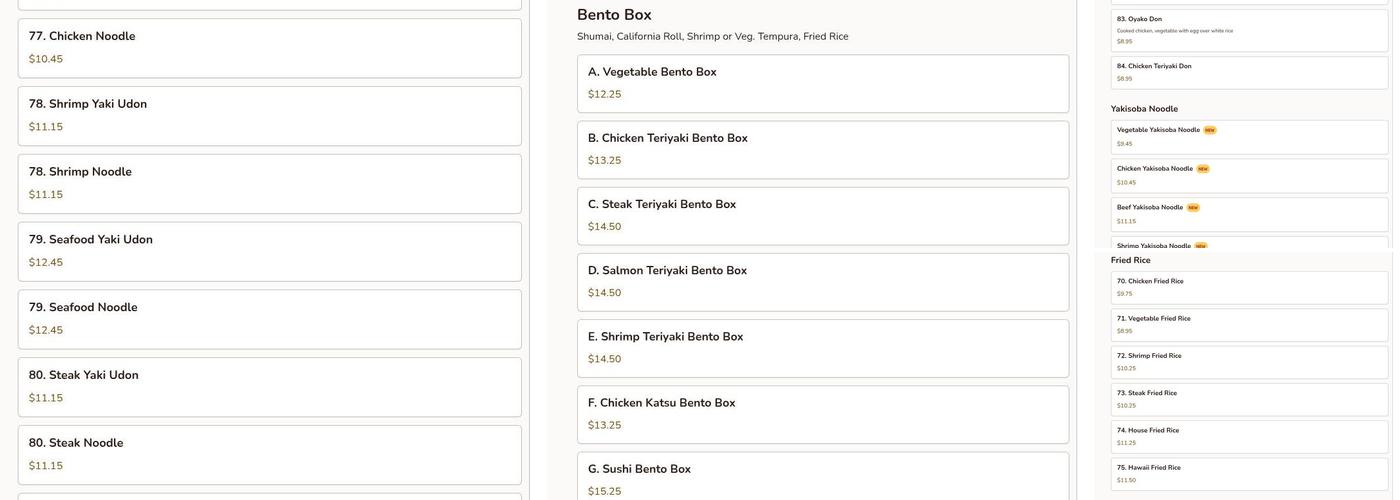Screen dimensions: 1400x500
Task: Pick 74. House Fried Rice
Action: click(1249, 437)
